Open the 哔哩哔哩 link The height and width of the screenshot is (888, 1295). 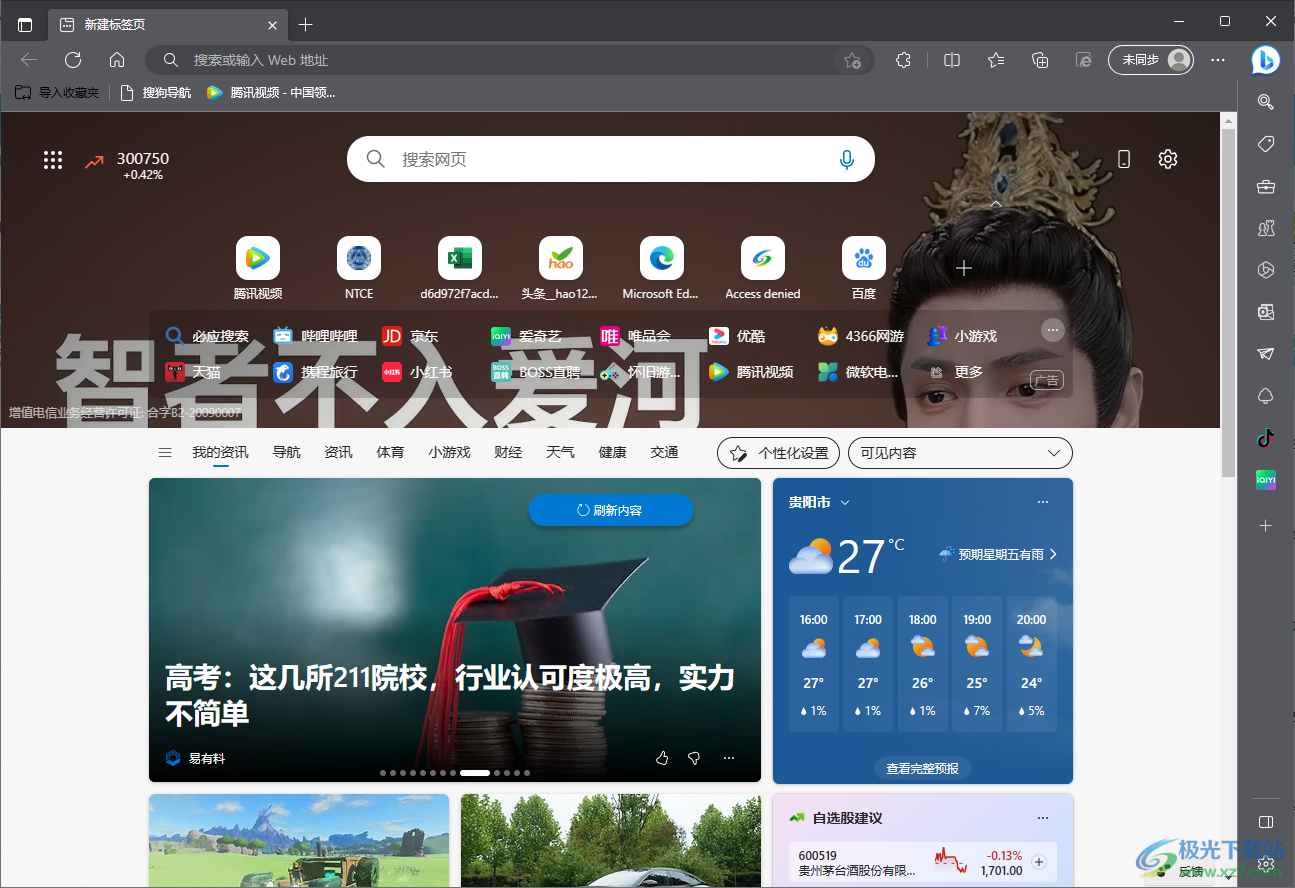click(x=315, y=336)
